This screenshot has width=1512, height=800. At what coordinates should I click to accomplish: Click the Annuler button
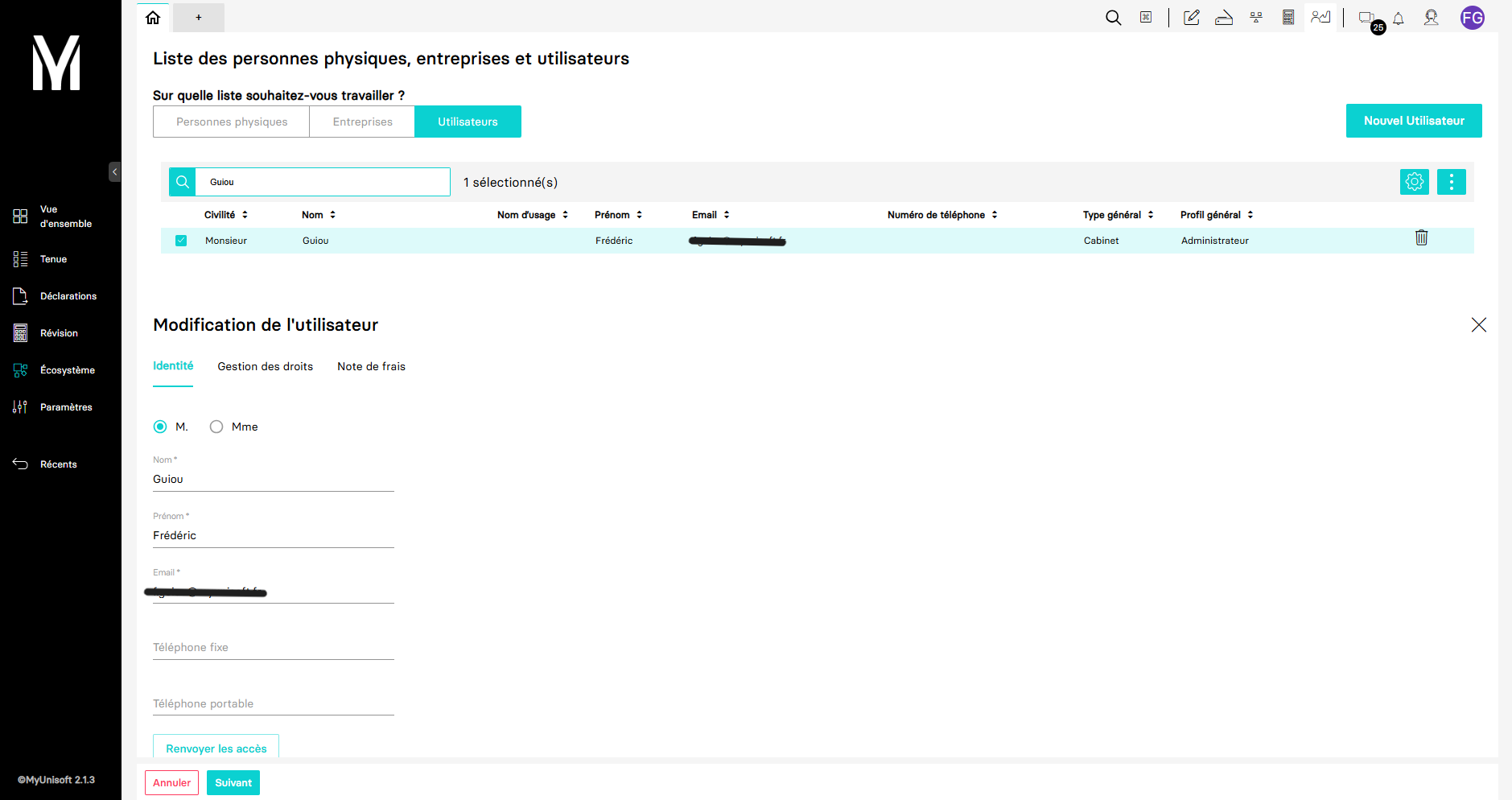point(172,783)
